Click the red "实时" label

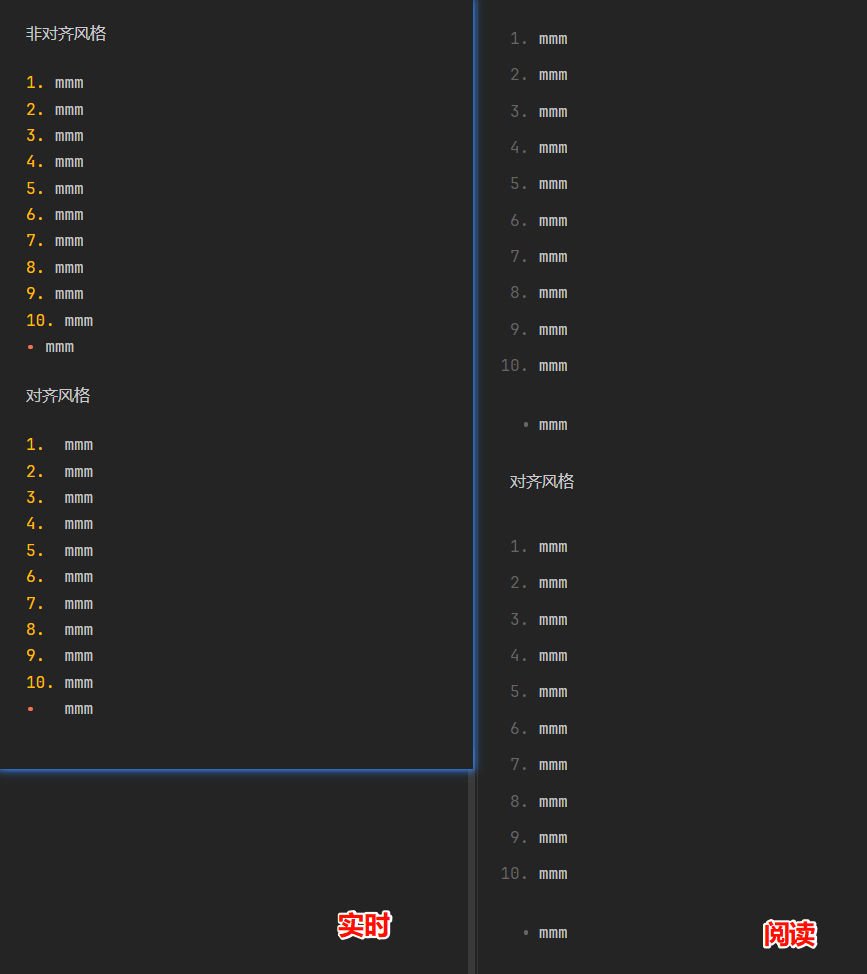pos(364,926)
